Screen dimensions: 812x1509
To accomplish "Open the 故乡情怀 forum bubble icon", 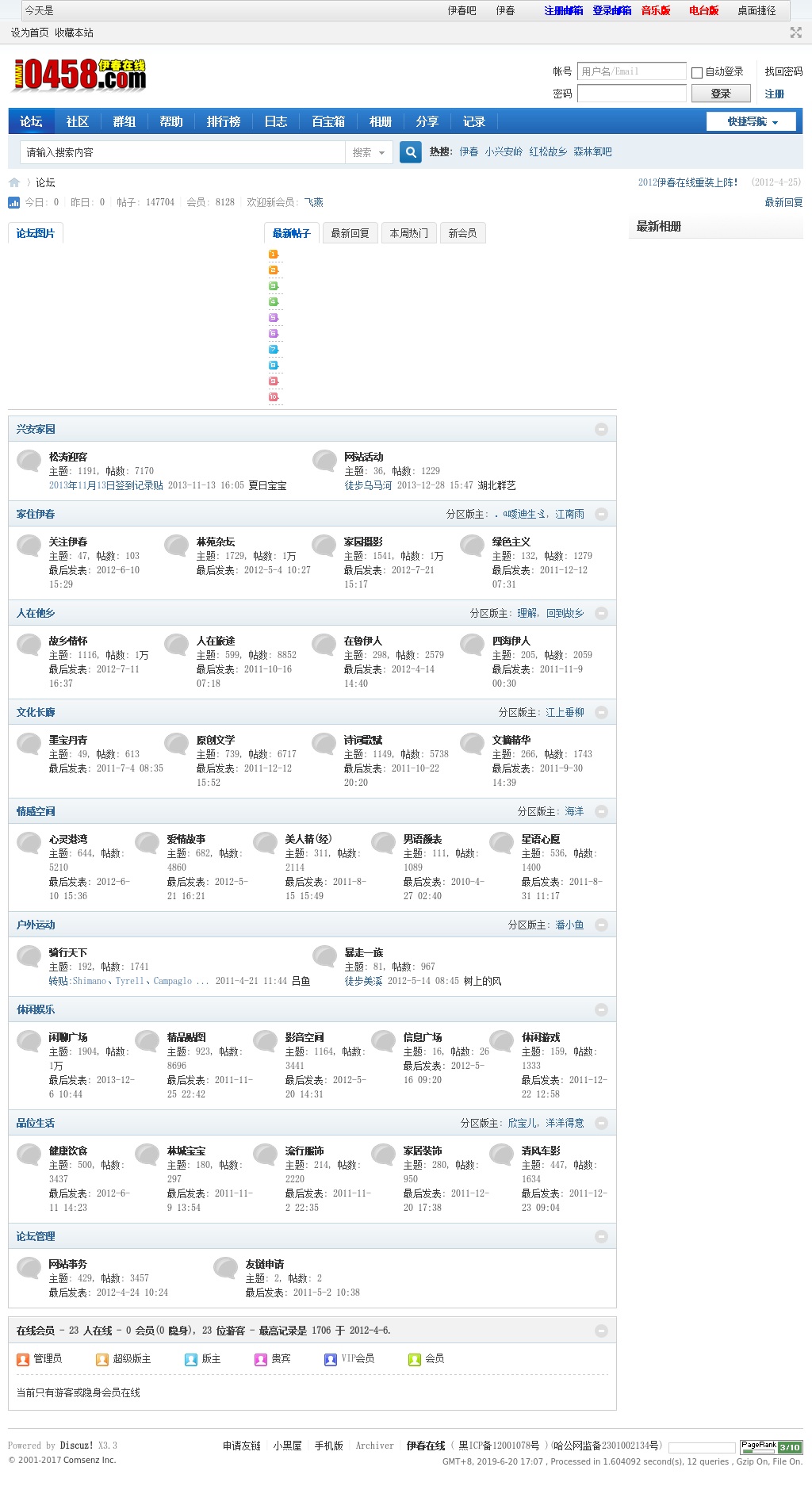I will [29, 644].
